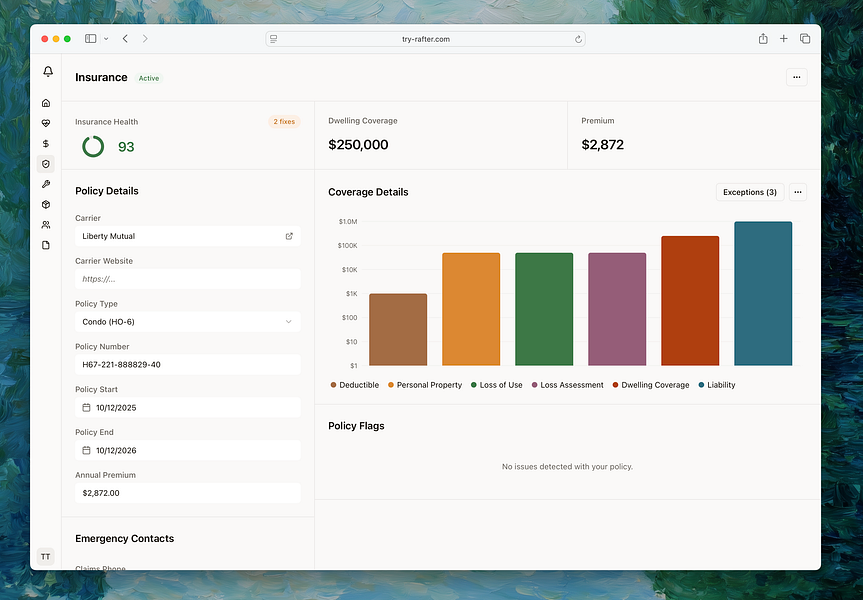Open the box inventory sidebar icon
This screenshot has width=863, height=600.
coord(46,205)
